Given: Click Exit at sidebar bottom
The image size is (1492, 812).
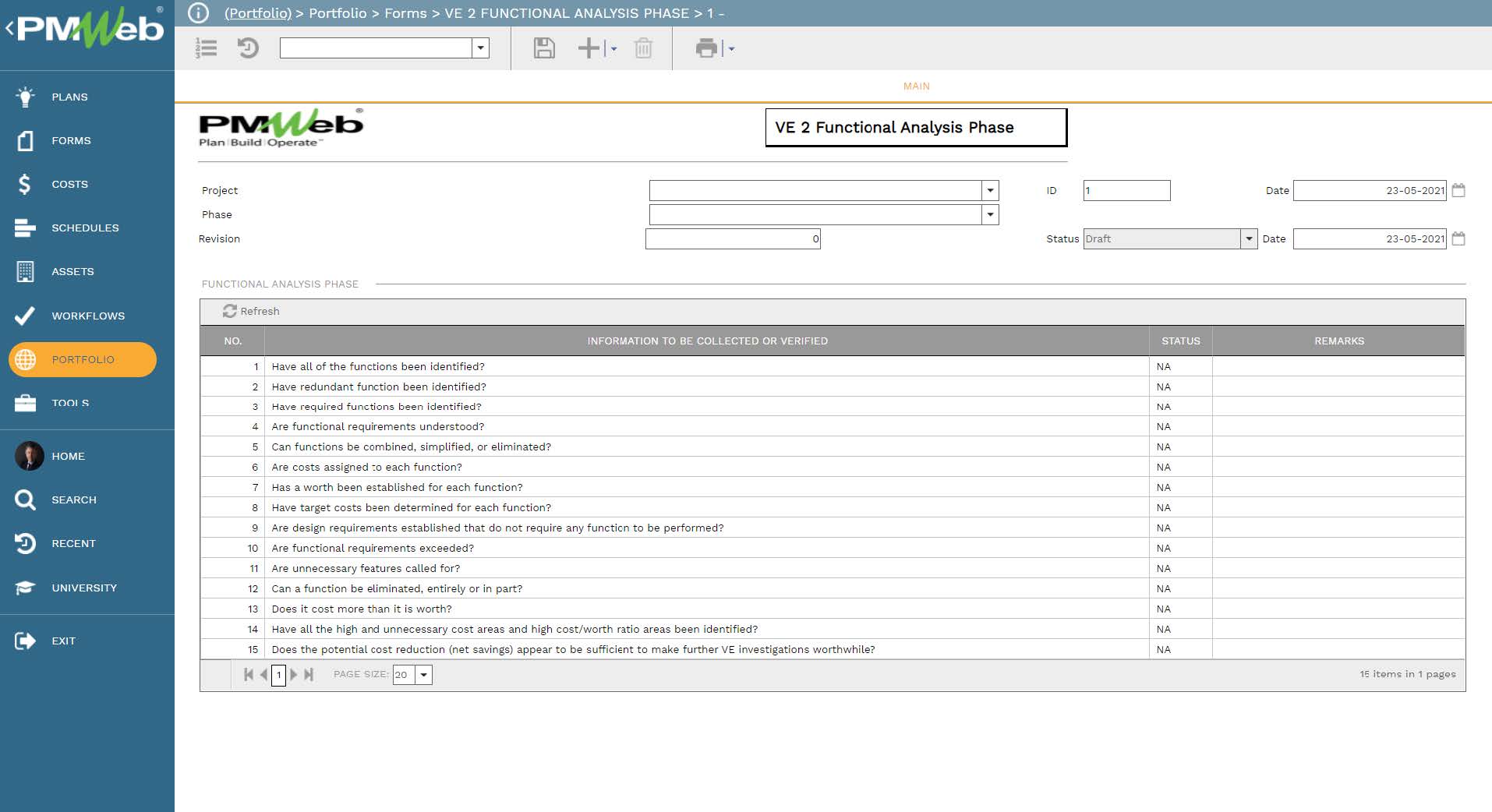Looking at the screenshot, I should coord(63,641).
